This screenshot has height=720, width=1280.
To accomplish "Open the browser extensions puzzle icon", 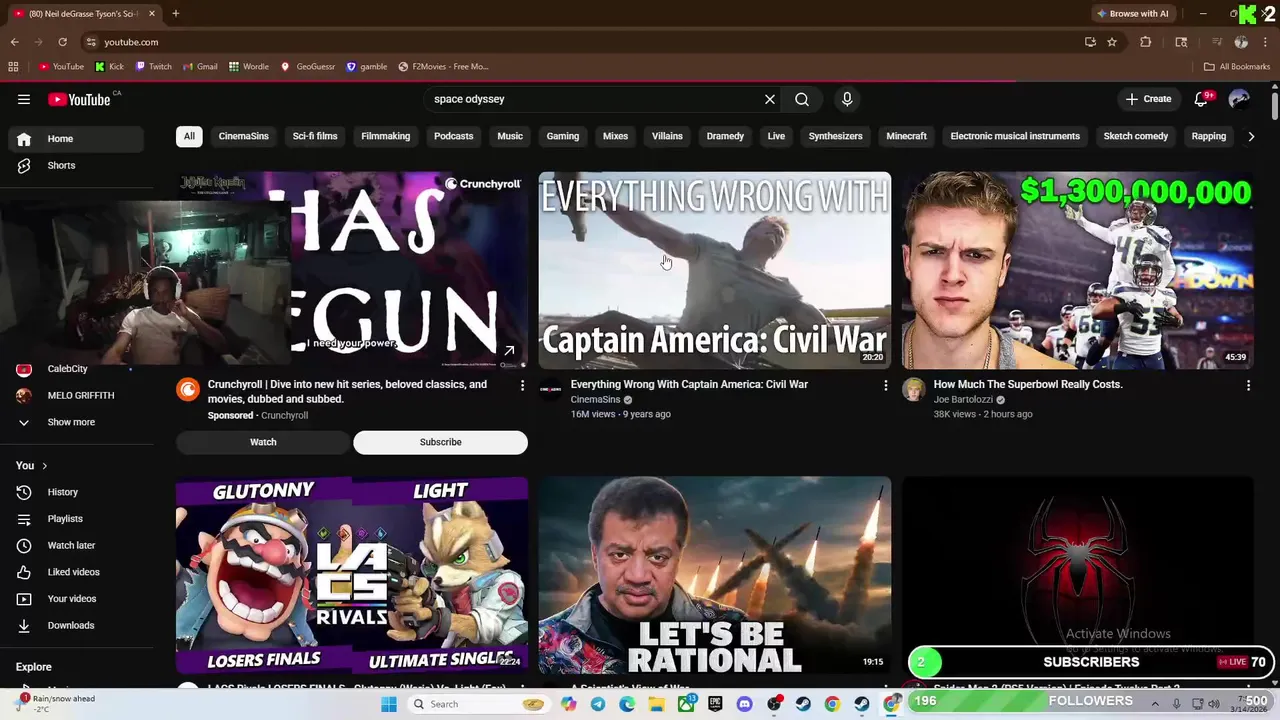I will [x=1146, y=42].
